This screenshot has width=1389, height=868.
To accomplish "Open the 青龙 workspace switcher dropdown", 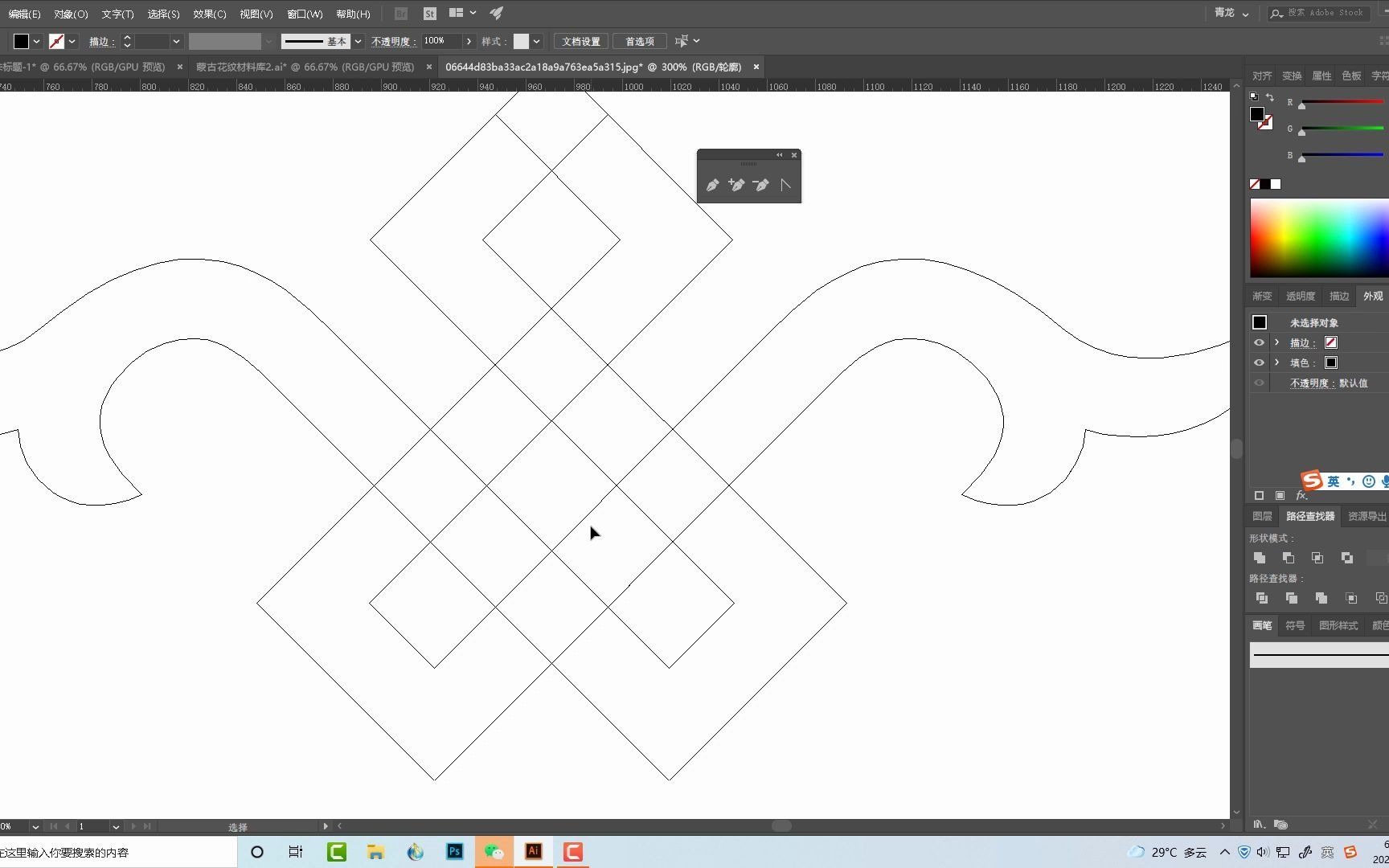I will tap(1231, 13).
